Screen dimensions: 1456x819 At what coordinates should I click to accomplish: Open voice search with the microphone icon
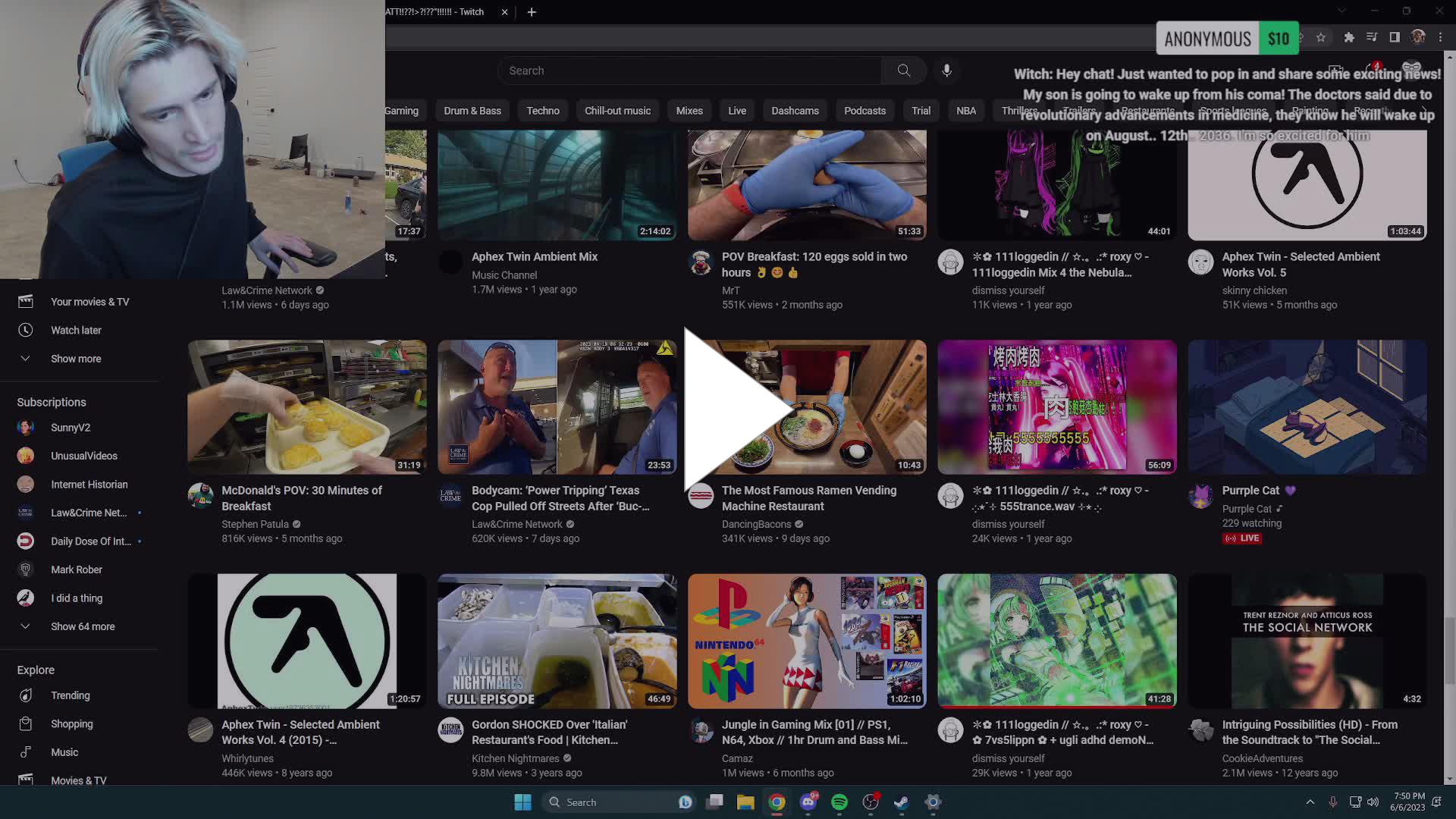[946, 70]
